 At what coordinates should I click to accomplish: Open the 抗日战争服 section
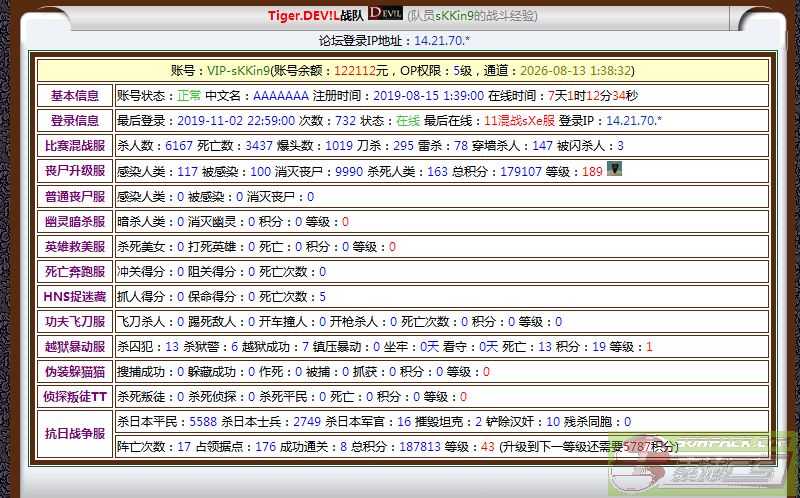click(75, 434)
